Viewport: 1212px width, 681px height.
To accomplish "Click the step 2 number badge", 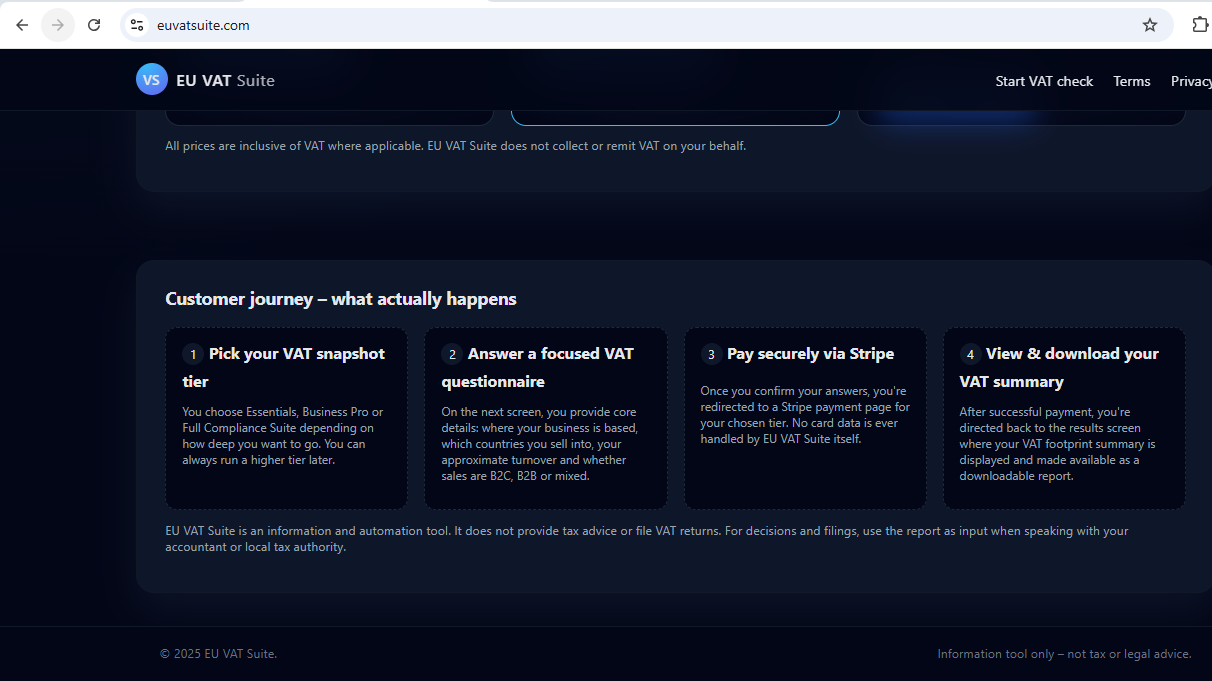I will tap(452, 354).
